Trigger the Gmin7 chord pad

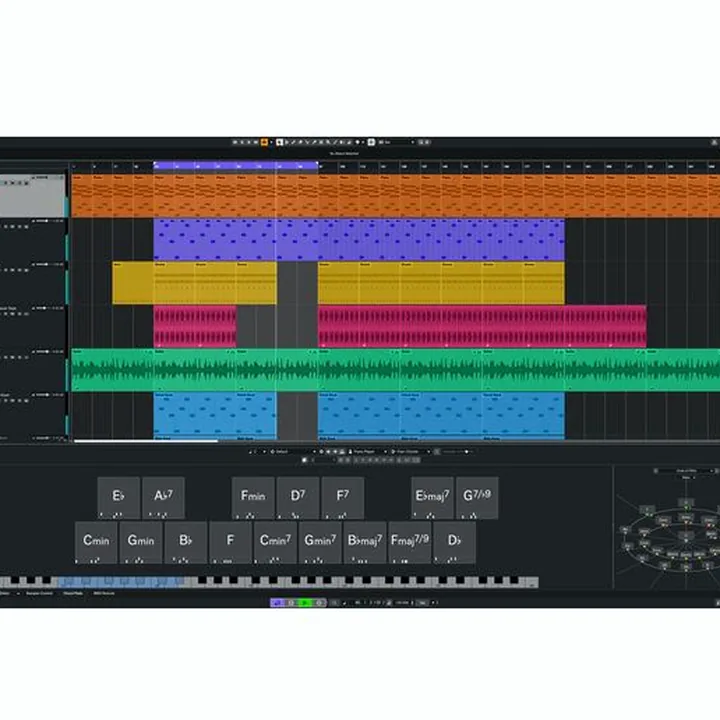[x=321, y=542]
